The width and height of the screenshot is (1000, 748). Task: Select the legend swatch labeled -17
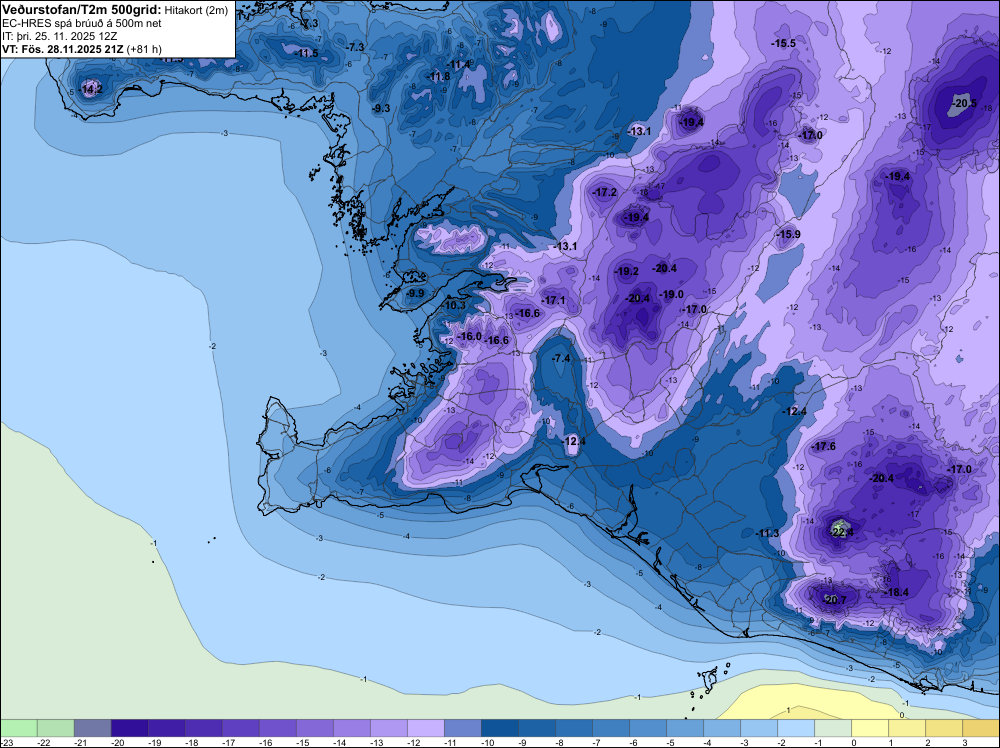point(240,728)
